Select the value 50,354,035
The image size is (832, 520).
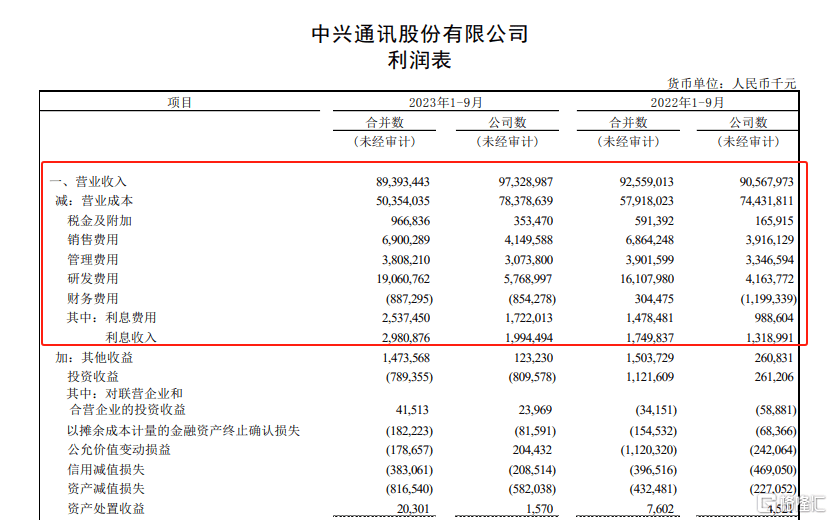click(x=403, y=201)
